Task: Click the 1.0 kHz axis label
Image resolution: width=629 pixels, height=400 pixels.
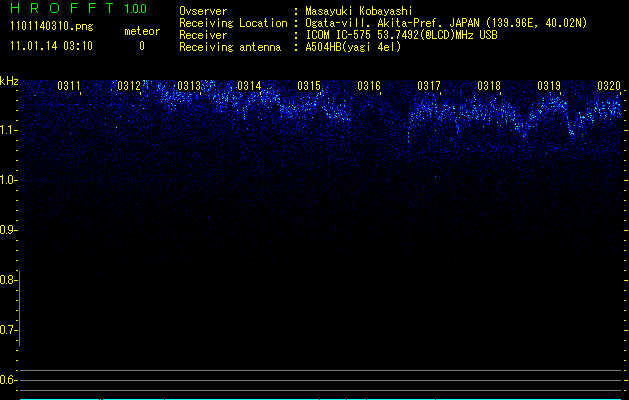Action: point(8,180)
